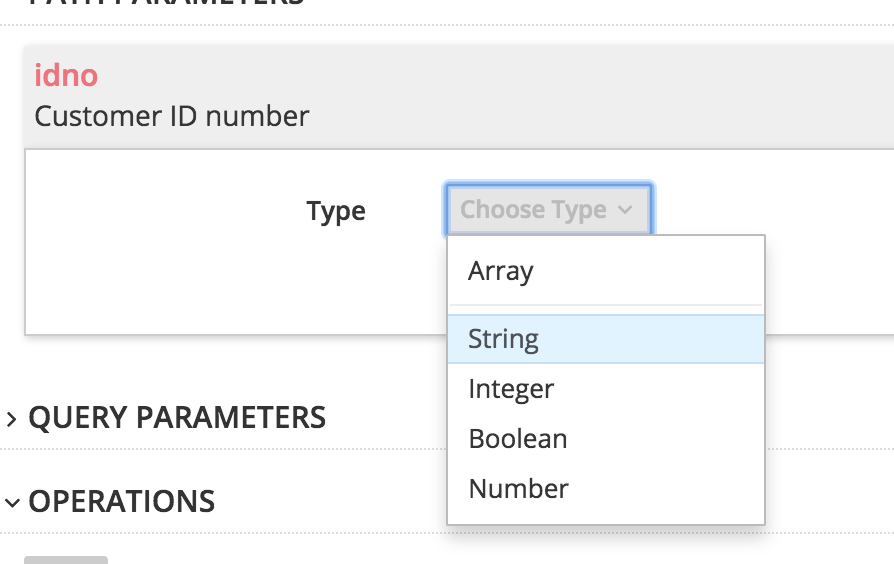Choose String as the parameter type
894x564 pixels.
click(x=504, y=339)
